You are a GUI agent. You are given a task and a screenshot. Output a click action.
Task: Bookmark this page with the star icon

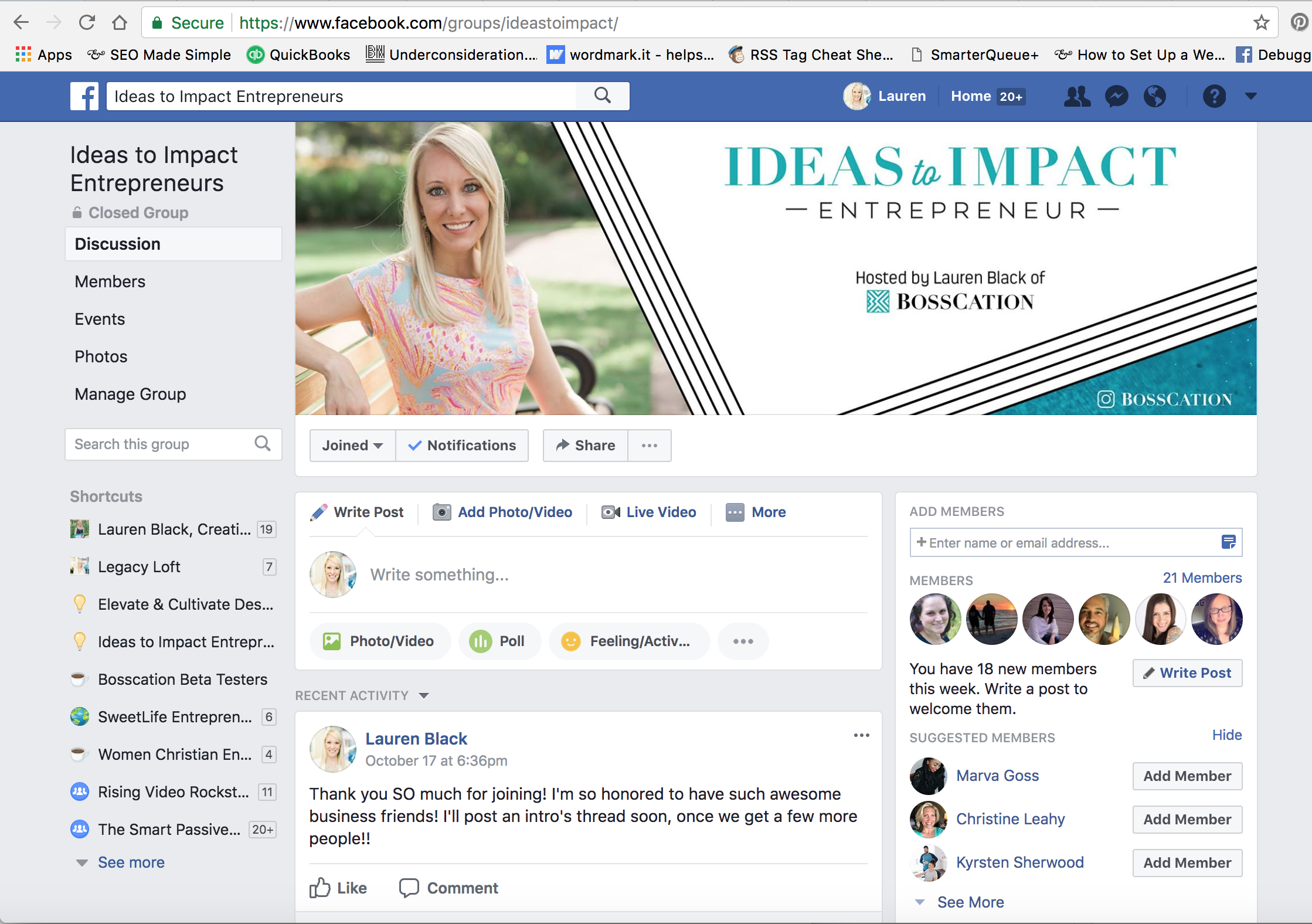(x=1261, y=23)
